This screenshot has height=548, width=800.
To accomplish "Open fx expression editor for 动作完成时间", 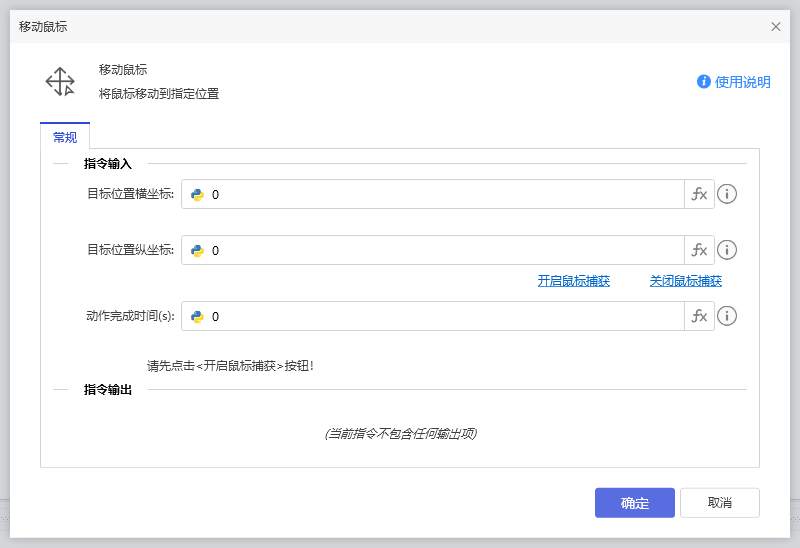I will (x=699, y=317).
